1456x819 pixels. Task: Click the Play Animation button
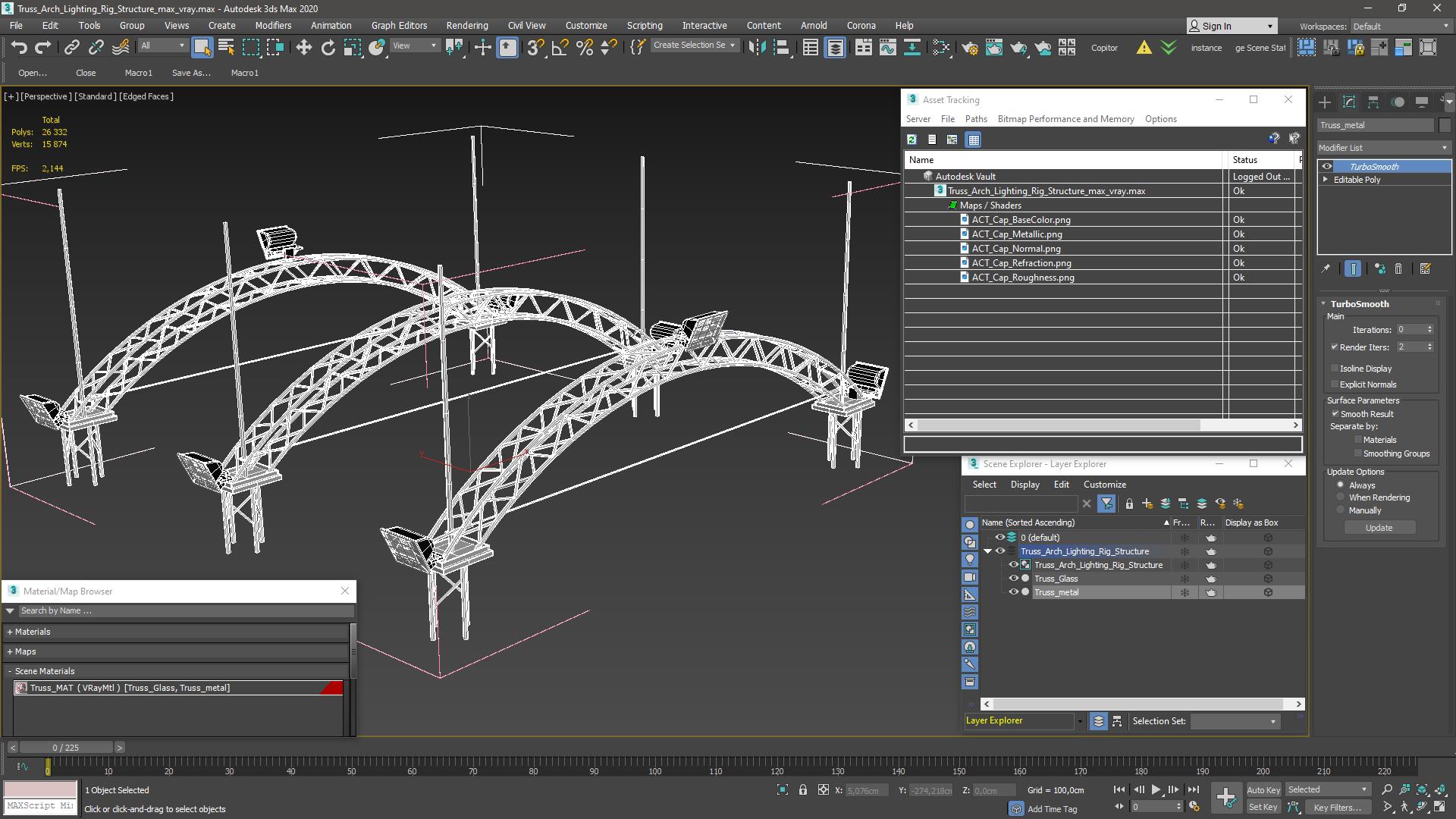tap(1156, 789)
